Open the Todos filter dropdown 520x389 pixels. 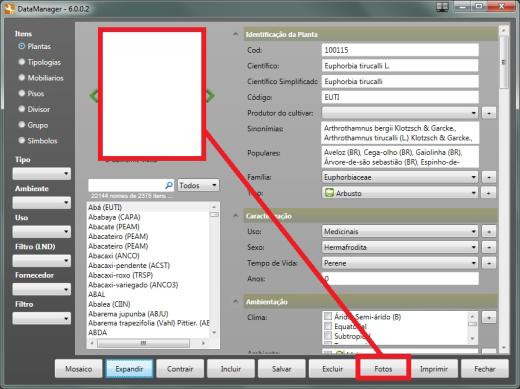pyautogui.click(x=198, y=185)
